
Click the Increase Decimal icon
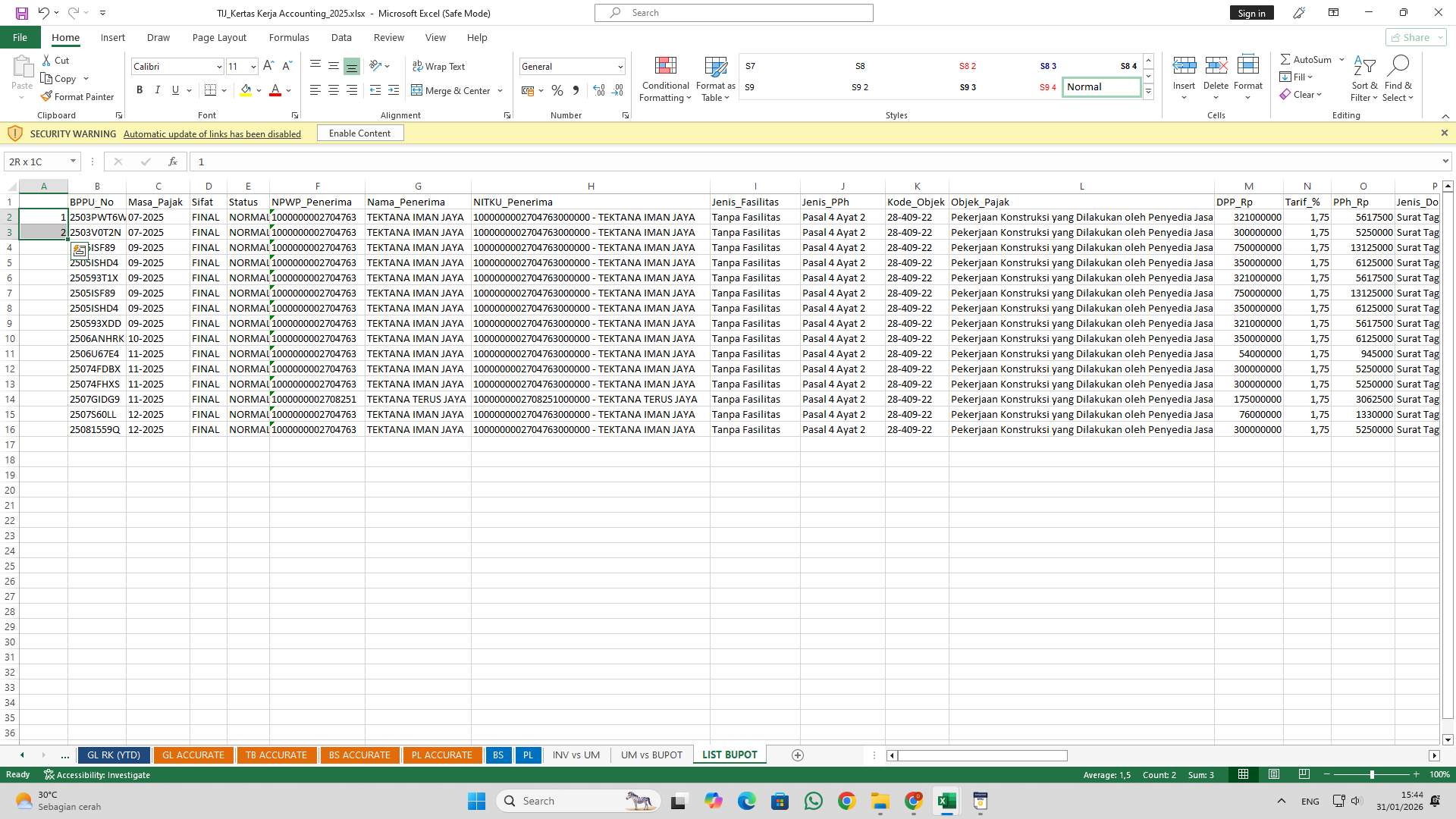tap(599, 90)
